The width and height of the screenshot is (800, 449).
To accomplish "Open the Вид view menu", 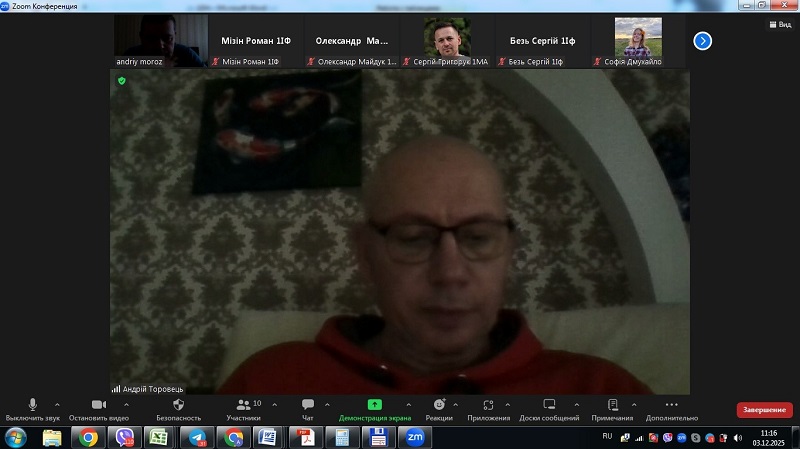I will 778,26.
